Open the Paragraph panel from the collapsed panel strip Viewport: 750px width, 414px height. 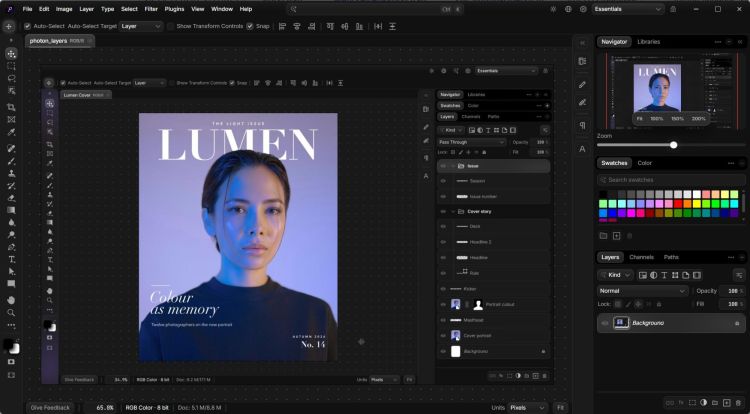click(x=582, y=125)
